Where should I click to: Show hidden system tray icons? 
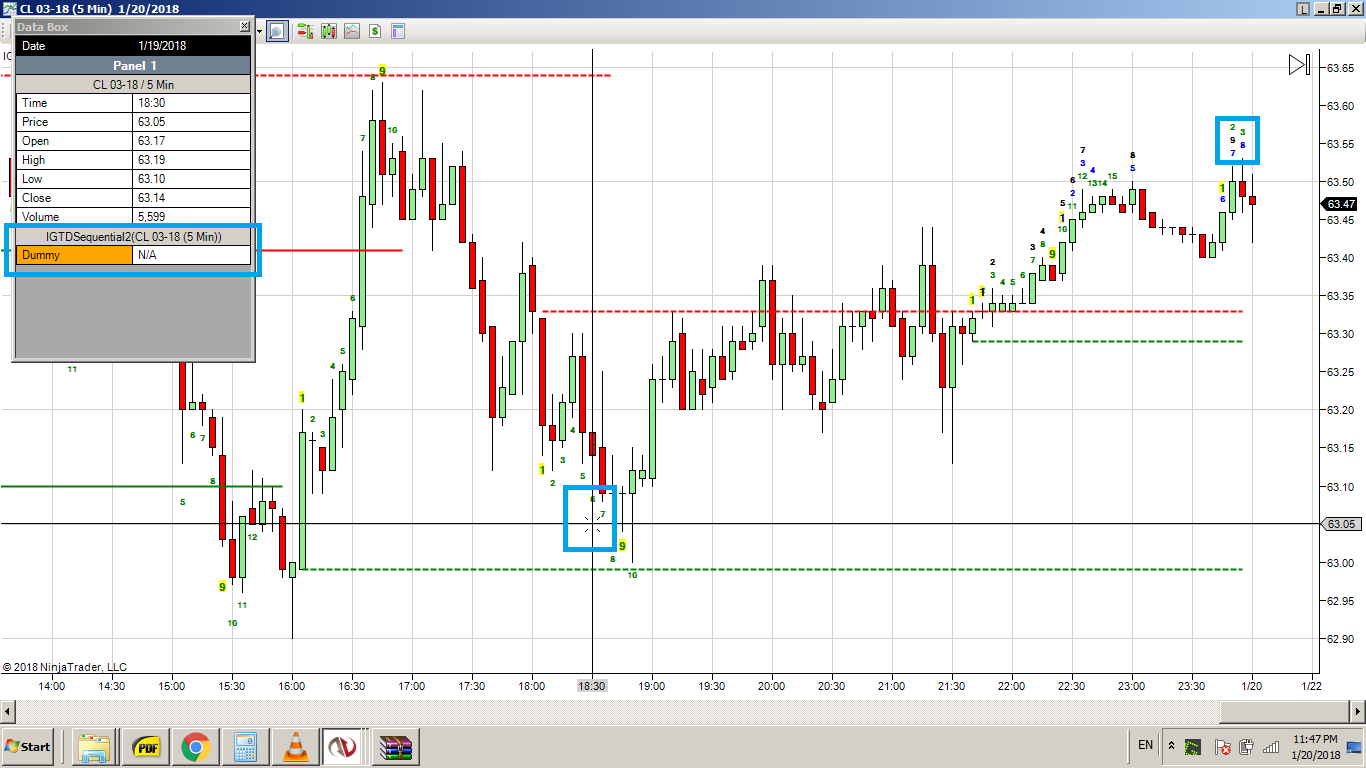[x=1171, y=746]
